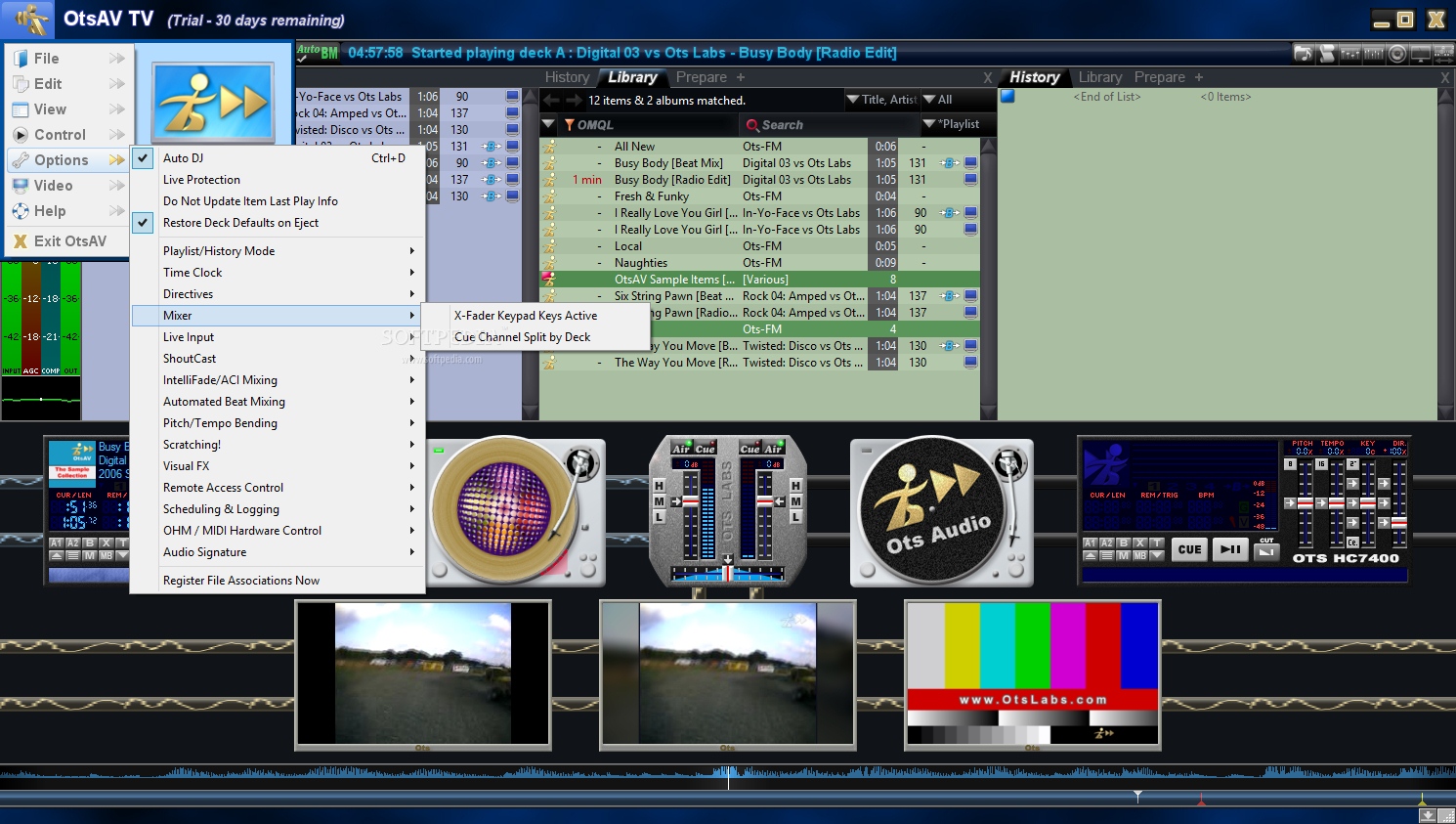Click the blue square icon in the History list

click(1007, 96)
